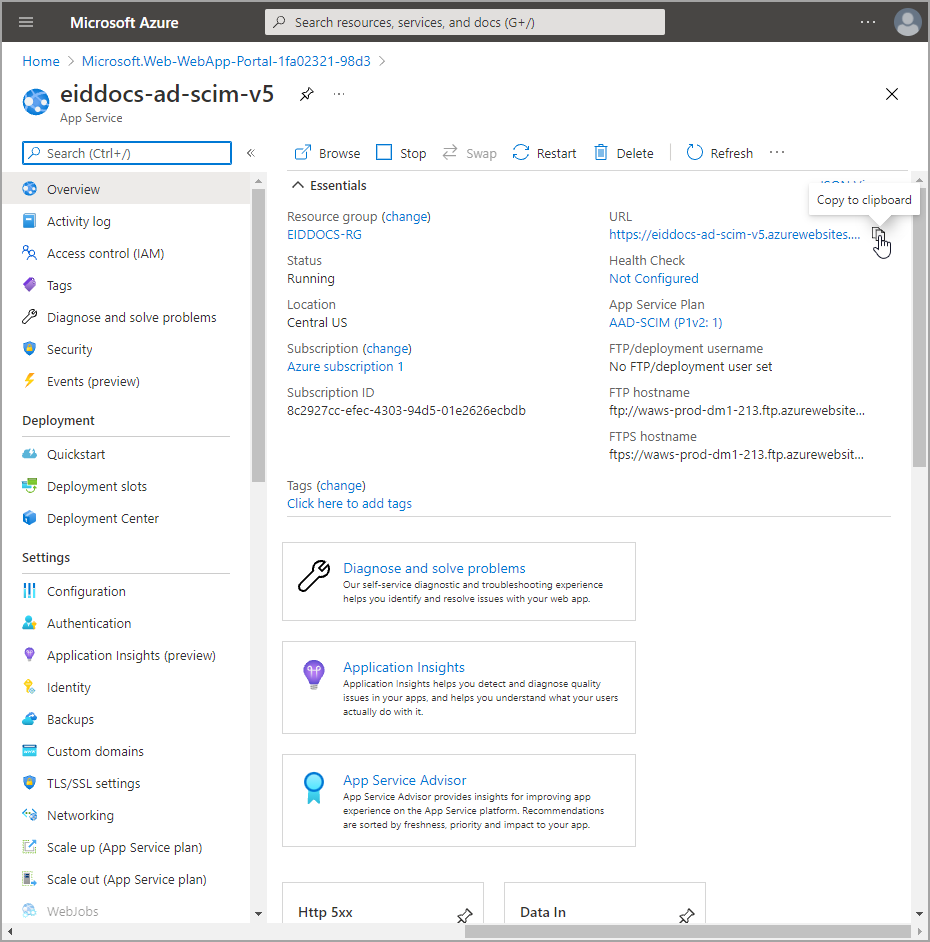Open the Azure portal hamburger menu
The image size is (930, 942).
[x=26, y=22]
